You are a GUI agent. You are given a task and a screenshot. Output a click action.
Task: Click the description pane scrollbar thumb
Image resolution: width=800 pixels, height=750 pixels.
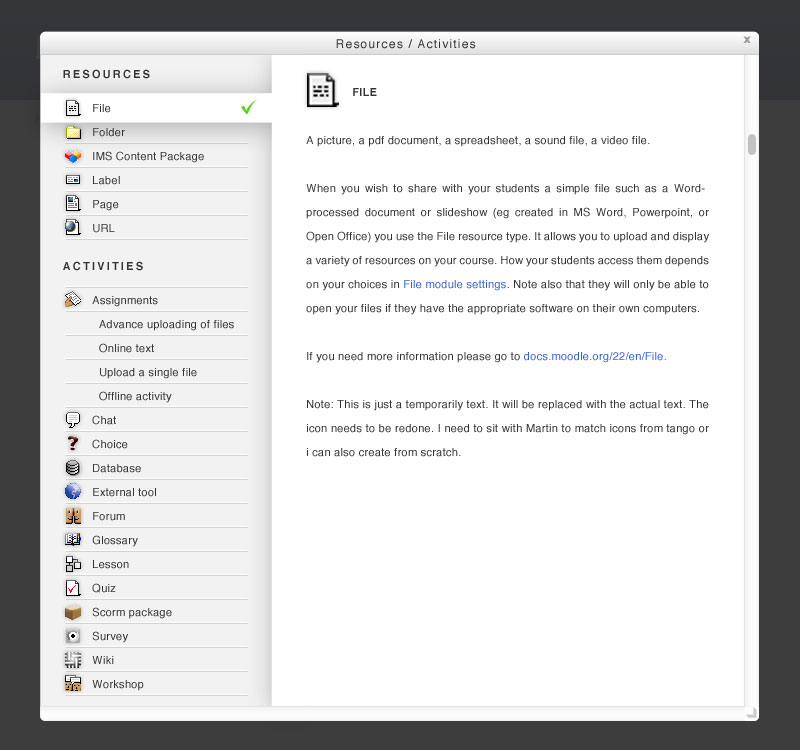(x=752, y=144)
